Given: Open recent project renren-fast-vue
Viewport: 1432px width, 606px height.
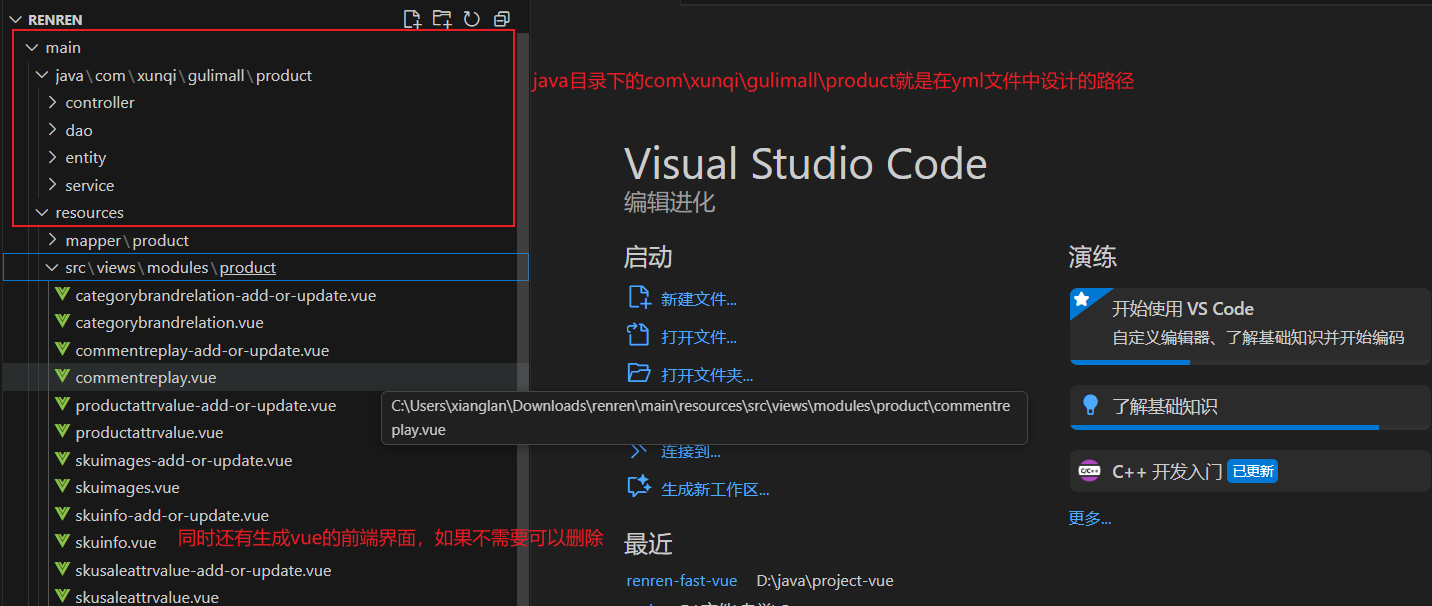Looking at the screenshot, I should [x=681, y=580].
